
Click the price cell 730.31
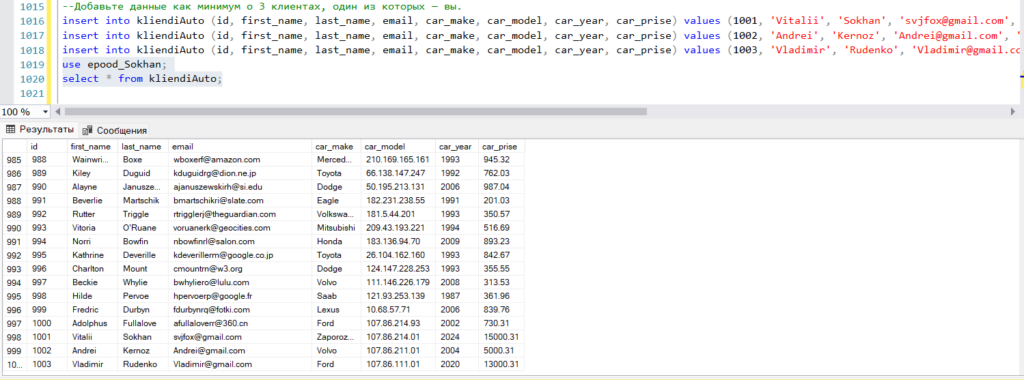tap(502, 323)
